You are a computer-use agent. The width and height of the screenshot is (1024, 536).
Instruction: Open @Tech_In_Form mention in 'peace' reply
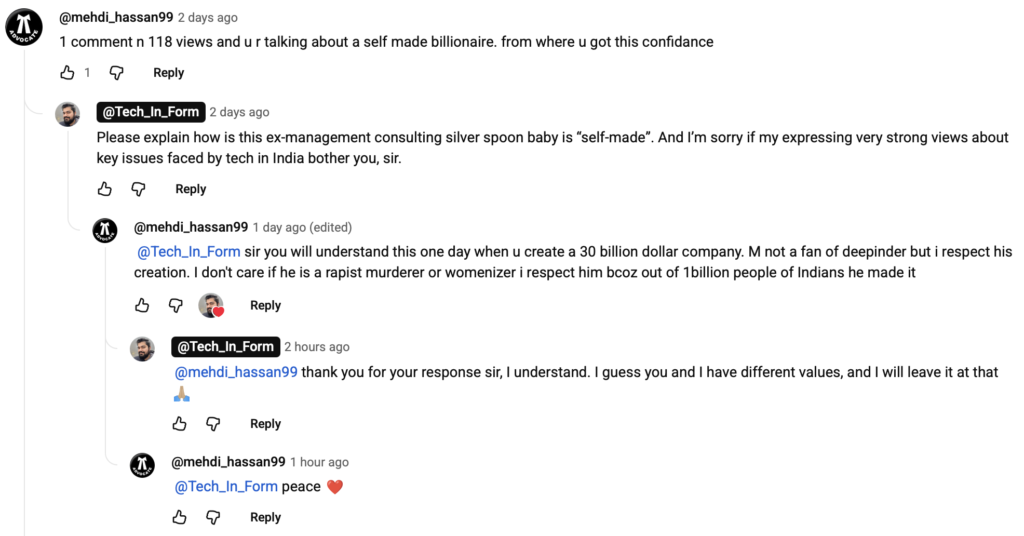(226, 487)
